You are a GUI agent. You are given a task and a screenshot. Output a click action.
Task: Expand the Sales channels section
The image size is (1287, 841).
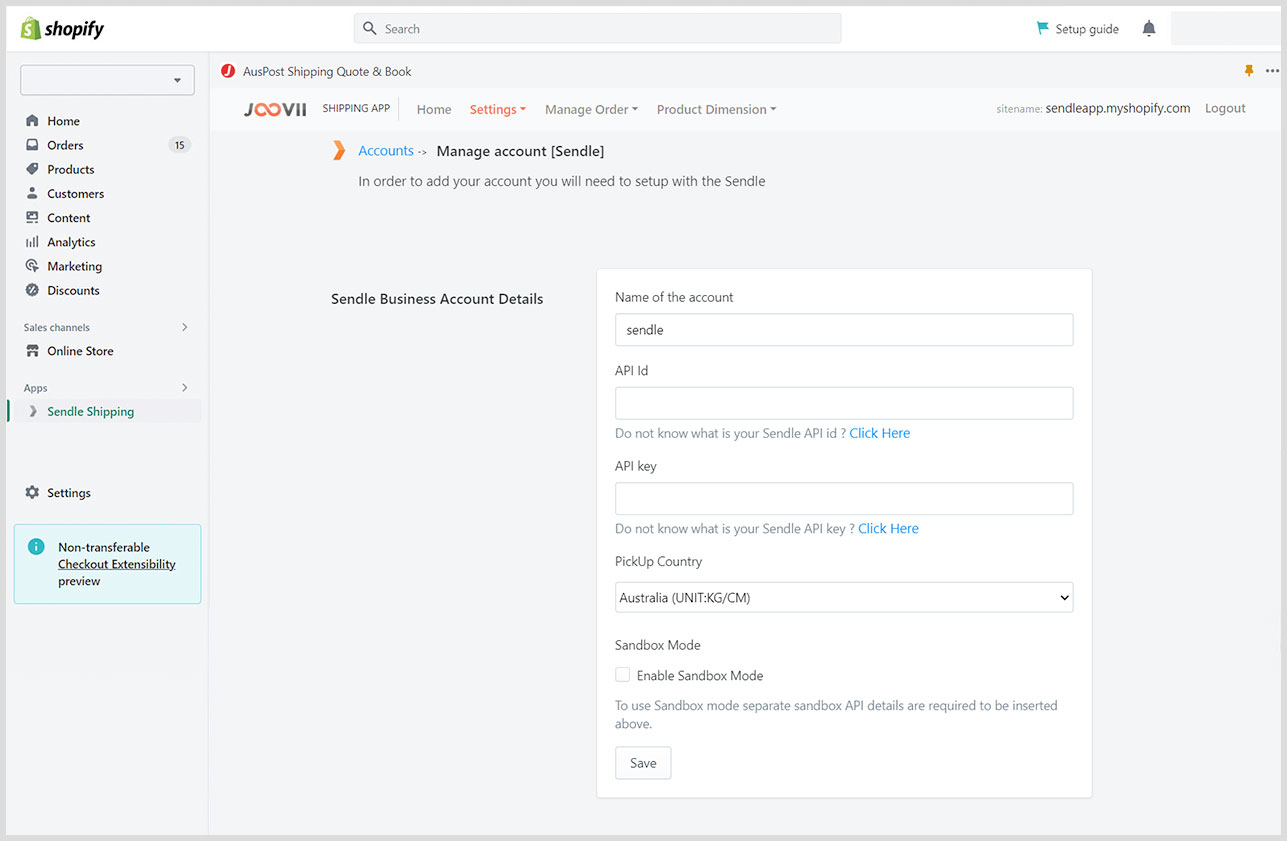(x=184, y=327)
